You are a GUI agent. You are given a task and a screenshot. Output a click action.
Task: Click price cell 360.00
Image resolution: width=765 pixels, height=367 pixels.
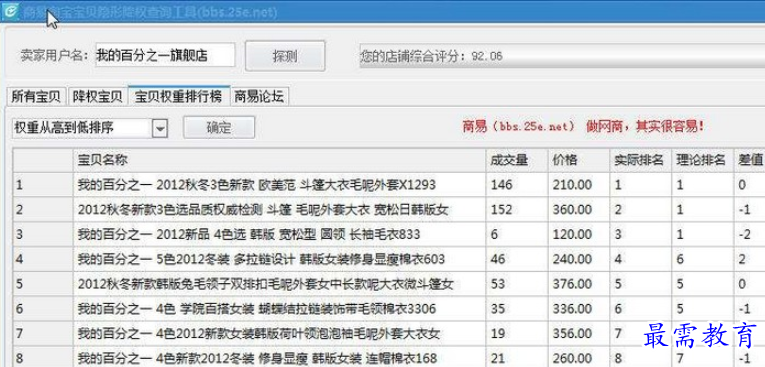pos(572,210)
